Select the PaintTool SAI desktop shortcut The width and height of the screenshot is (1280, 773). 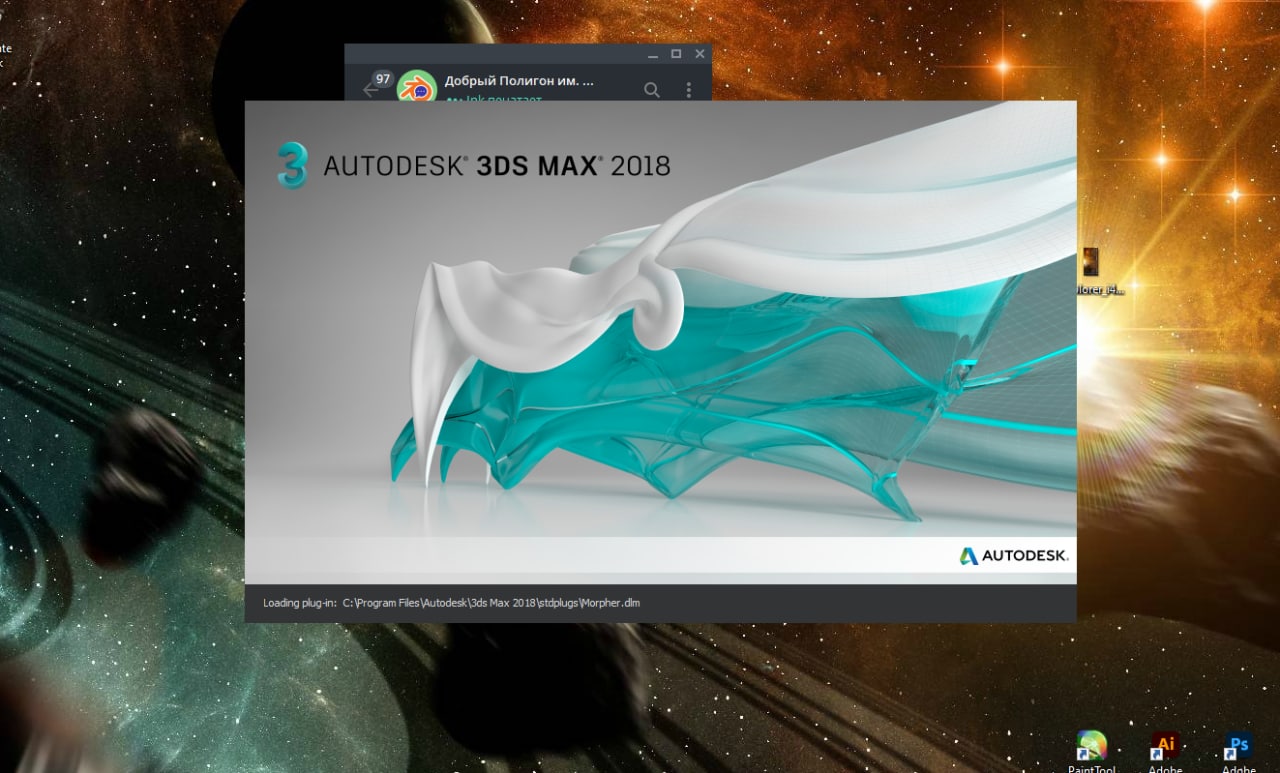(x=1091, y=752)
